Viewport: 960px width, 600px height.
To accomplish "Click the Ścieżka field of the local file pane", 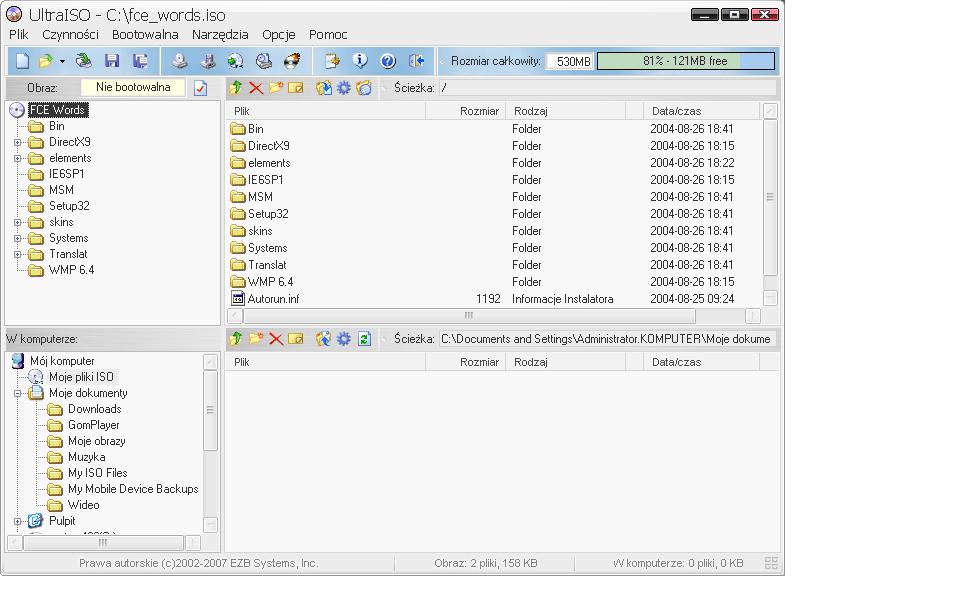I will coord(607,339).
